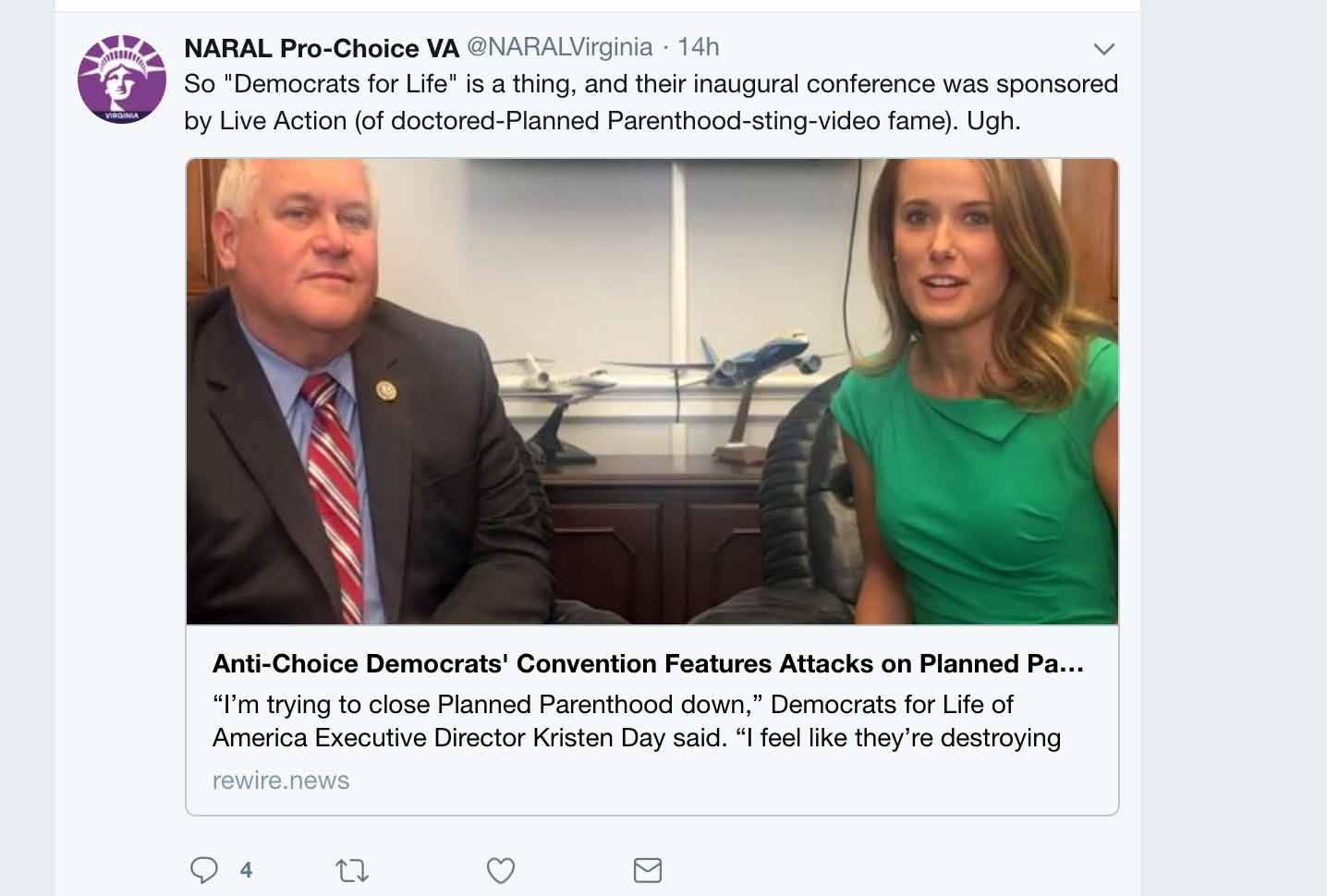
Task: Click the reply speech bubble icon
Action: tap(203, 870)
